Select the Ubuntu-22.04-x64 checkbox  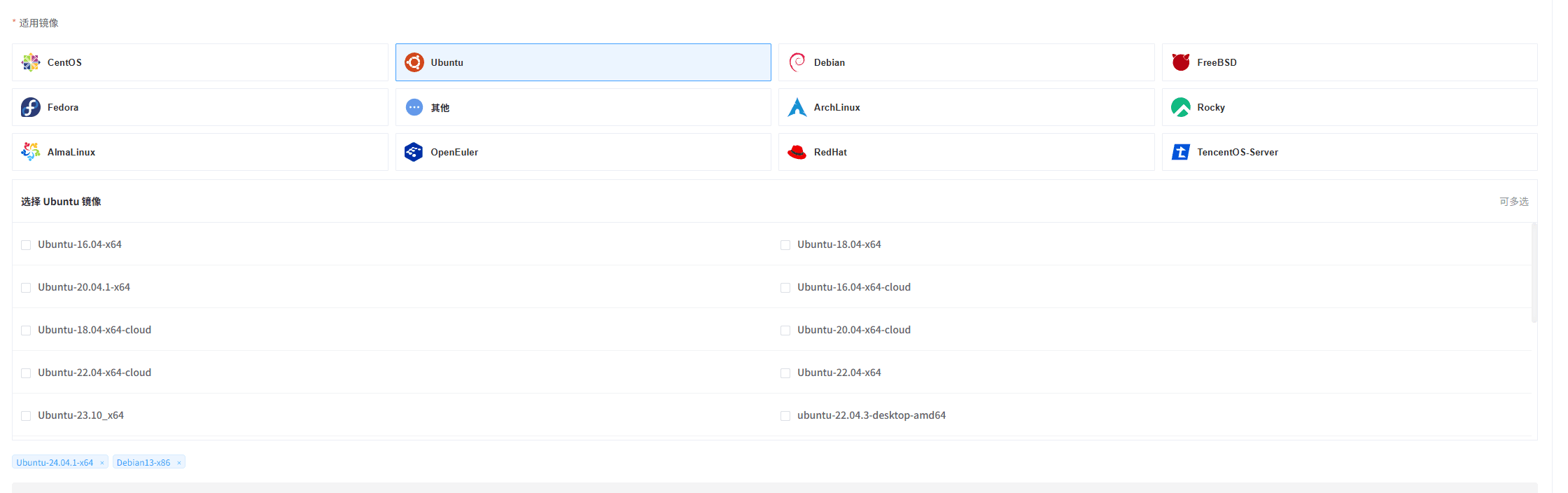click(785, 373)
